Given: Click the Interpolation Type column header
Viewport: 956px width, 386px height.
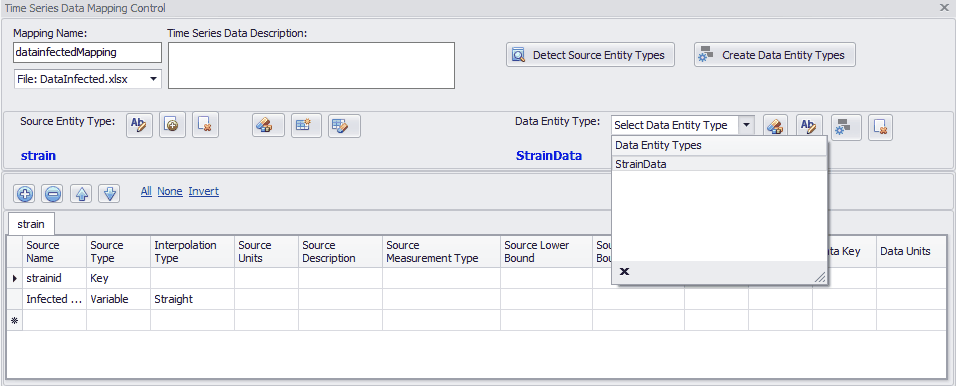Looking at the screenshot, I should point(192,252).
